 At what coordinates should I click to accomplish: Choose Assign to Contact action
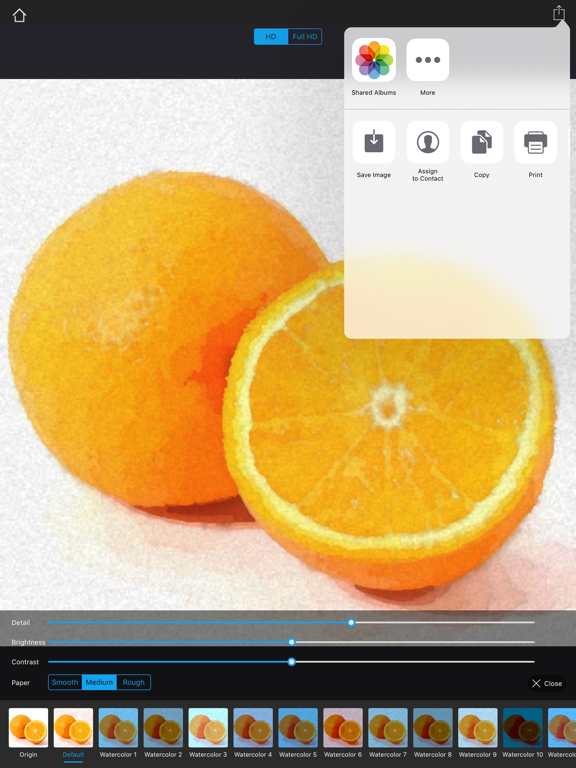click(x=428, y=142)
